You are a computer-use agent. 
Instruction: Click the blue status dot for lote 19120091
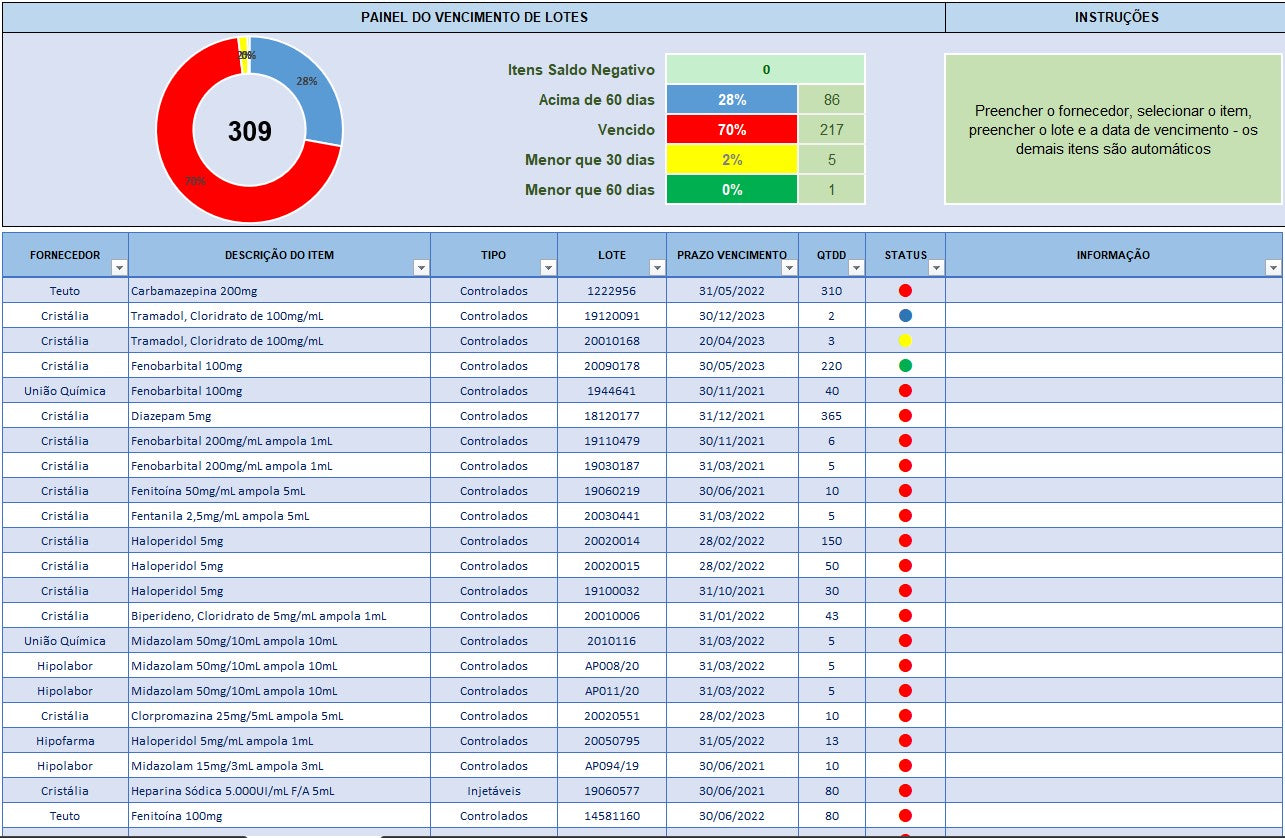905,316
